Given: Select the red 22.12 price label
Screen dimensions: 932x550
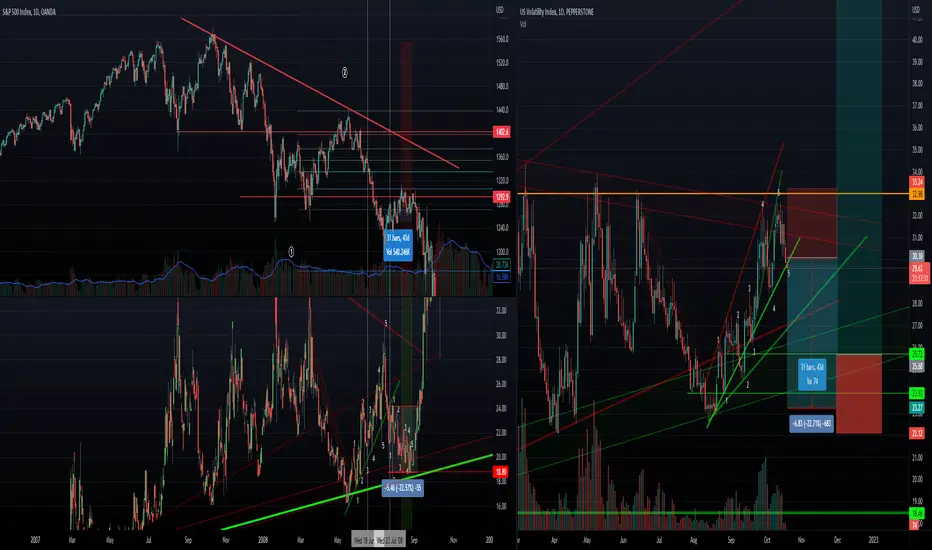Looking at the screenshot, I should coord(917,433).
